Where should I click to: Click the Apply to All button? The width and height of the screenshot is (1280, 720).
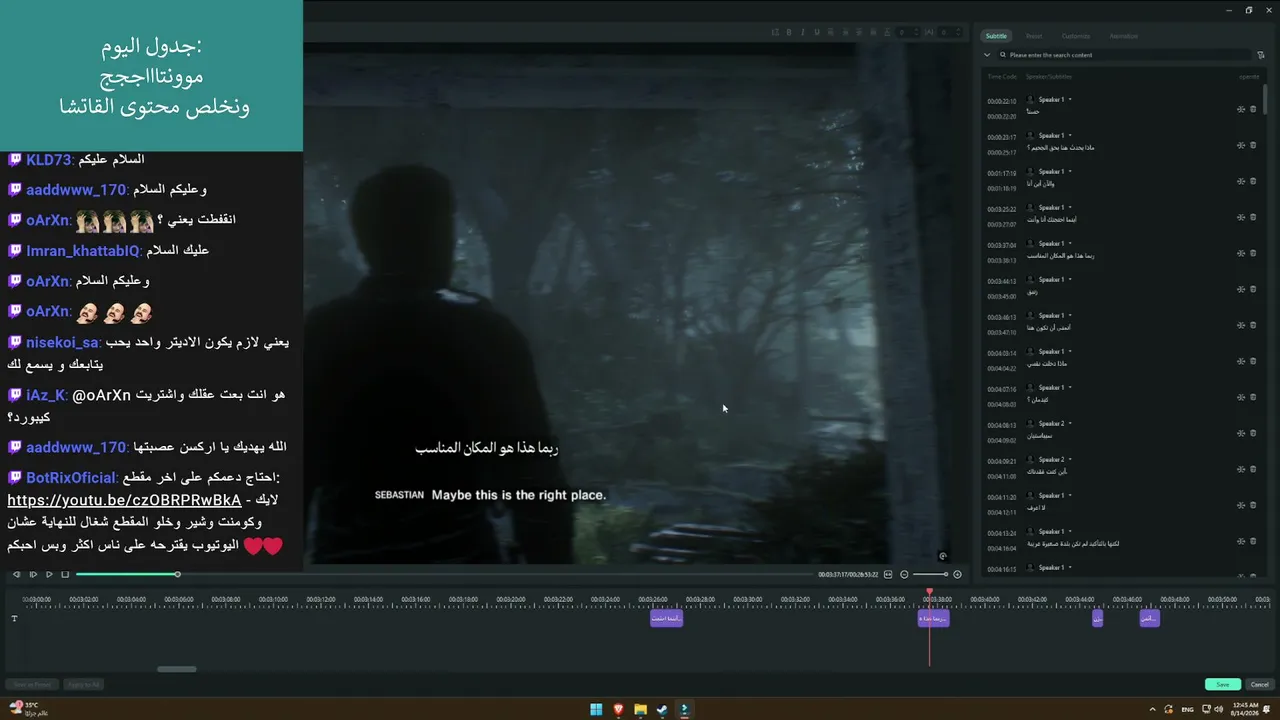pos(83,684)
